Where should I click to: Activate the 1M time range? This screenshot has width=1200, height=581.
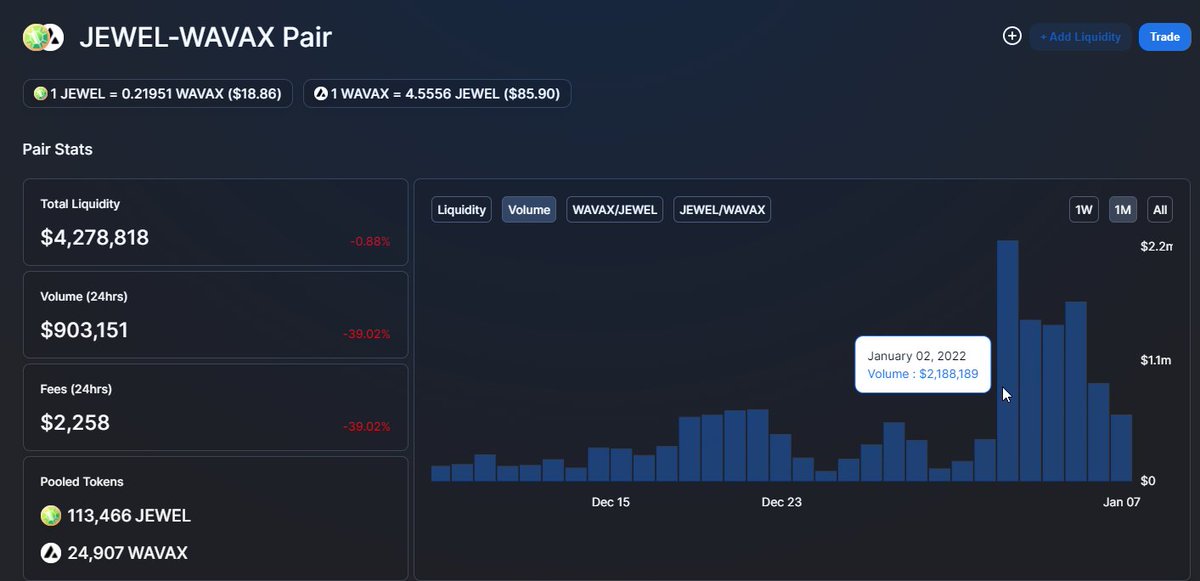(1122, 209)
